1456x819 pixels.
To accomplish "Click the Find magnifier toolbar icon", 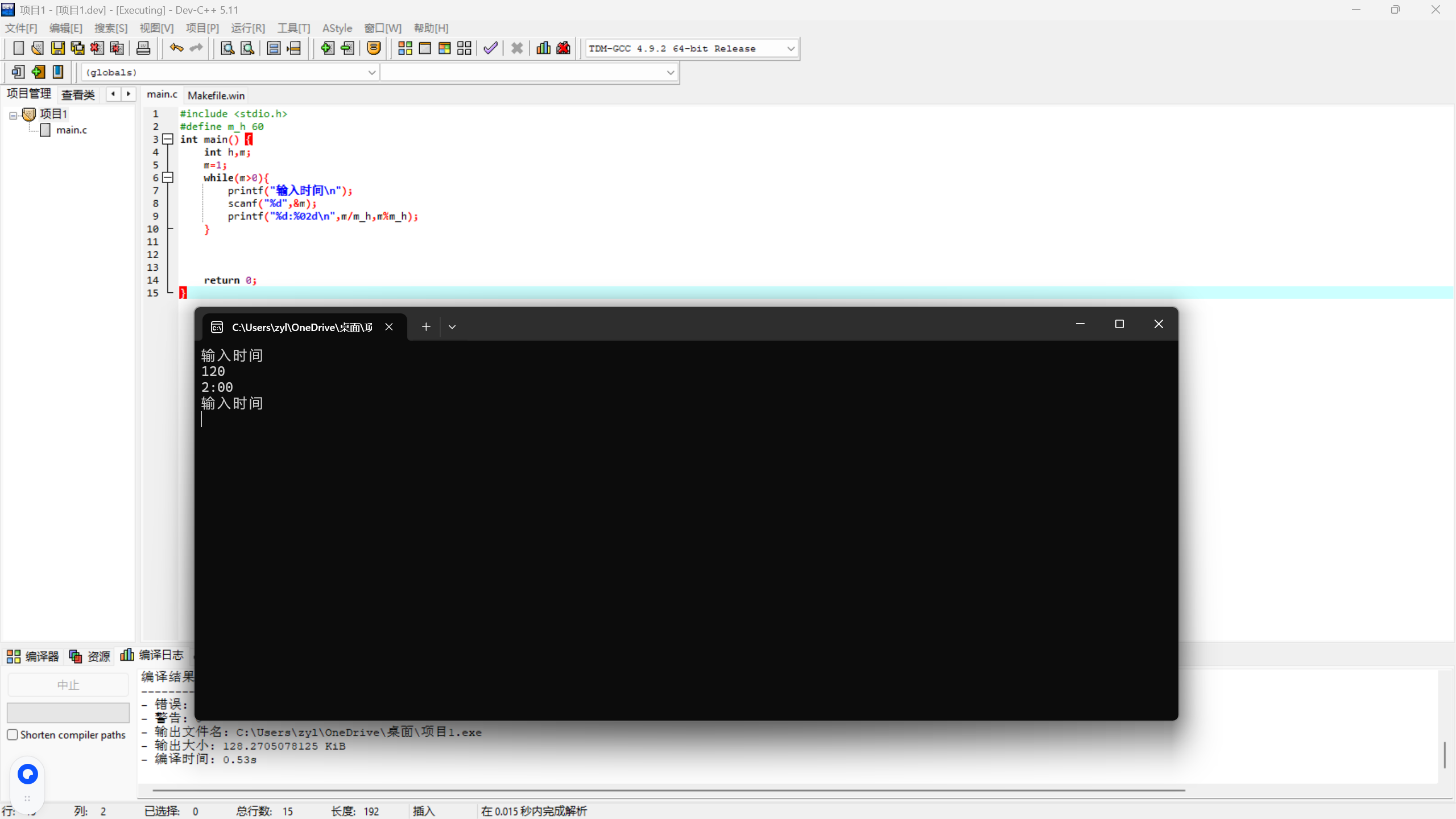I will [227, 48].
